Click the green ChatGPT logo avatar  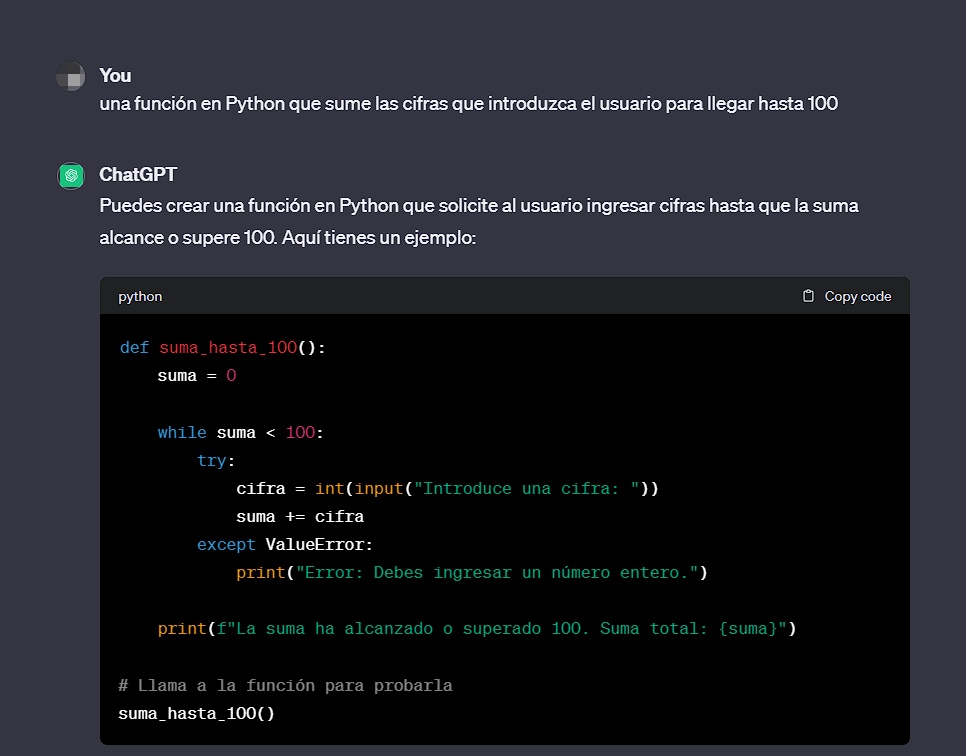click(71, 176)
